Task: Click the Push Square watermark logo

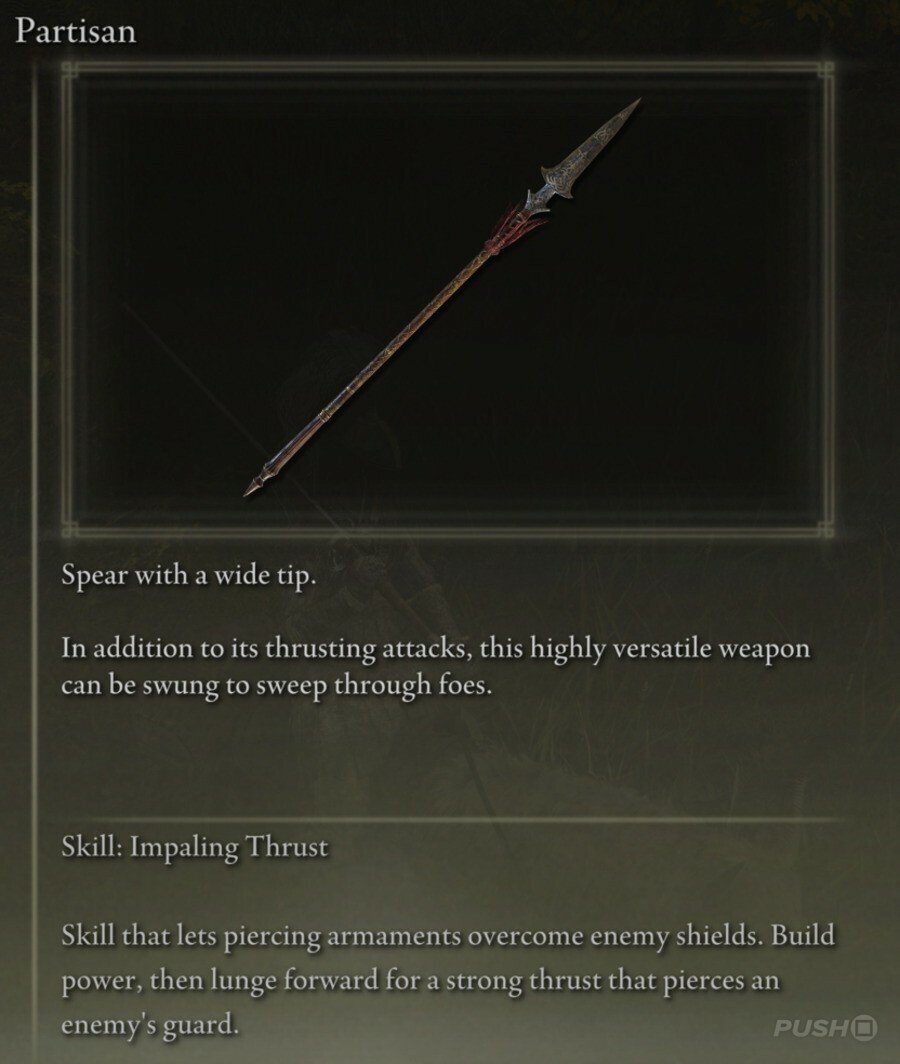Action: [825, 1028]
